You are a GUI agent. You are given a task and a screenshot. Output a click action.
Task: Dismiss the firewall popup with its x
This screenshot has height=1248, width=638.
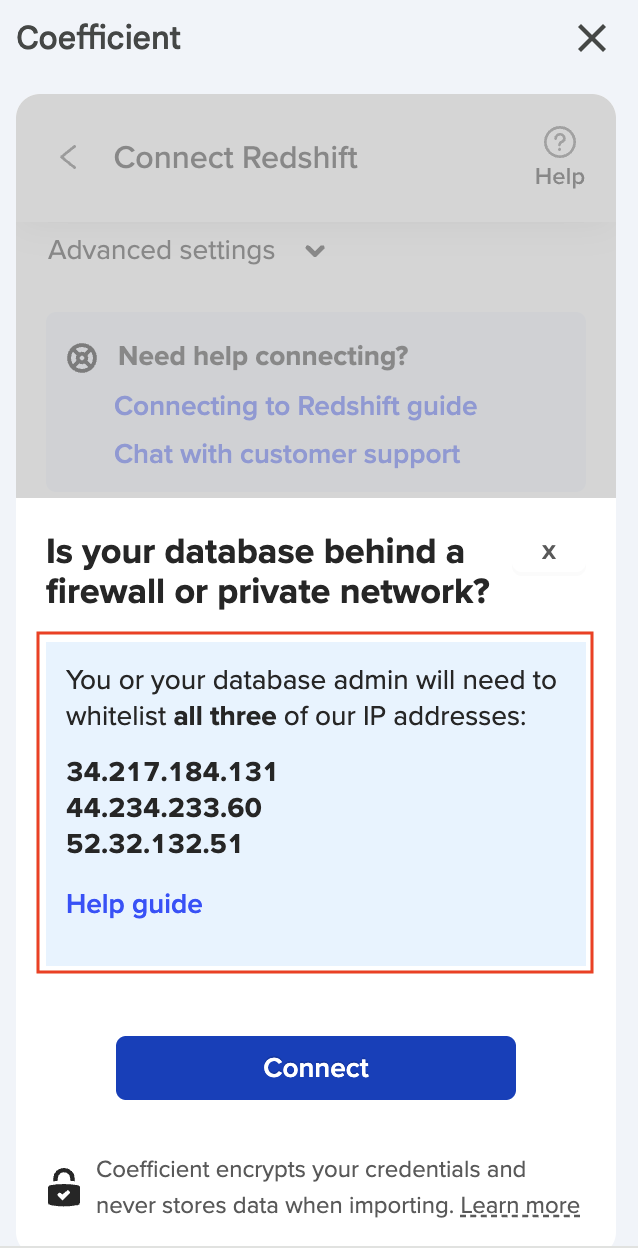point(548,551)
